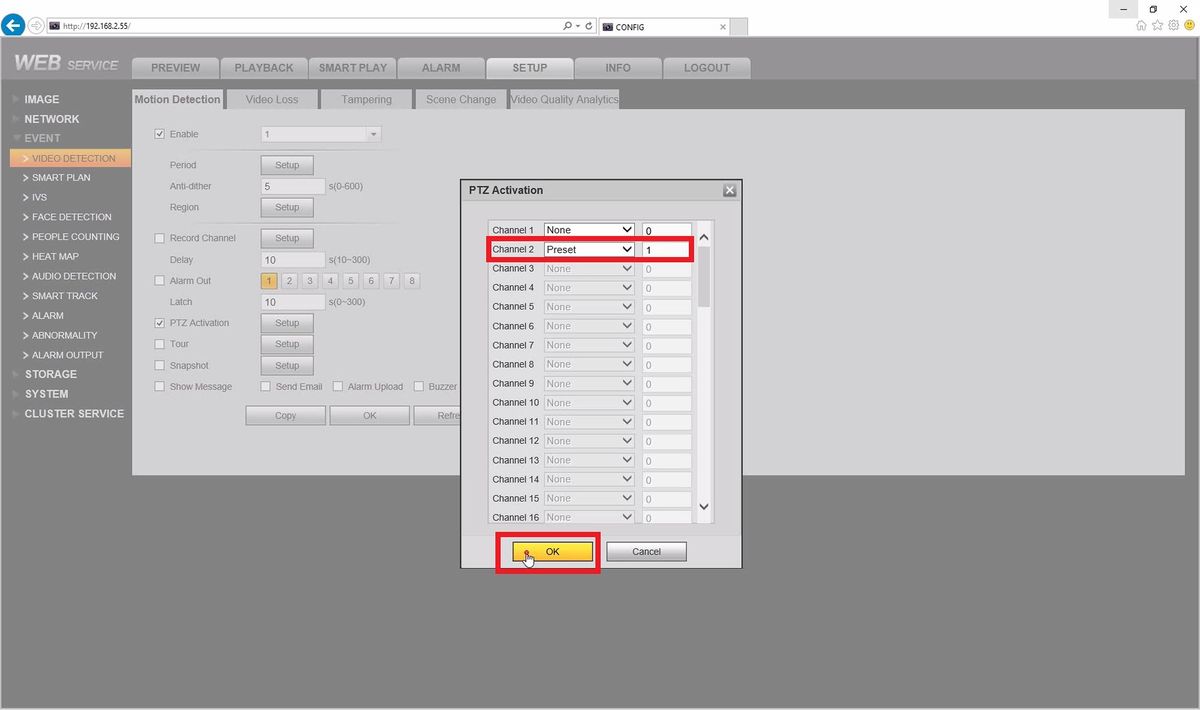Open the Channel 2 Preset dropdown
This screenshot has height=710, width=1200.
coord(589,249)
